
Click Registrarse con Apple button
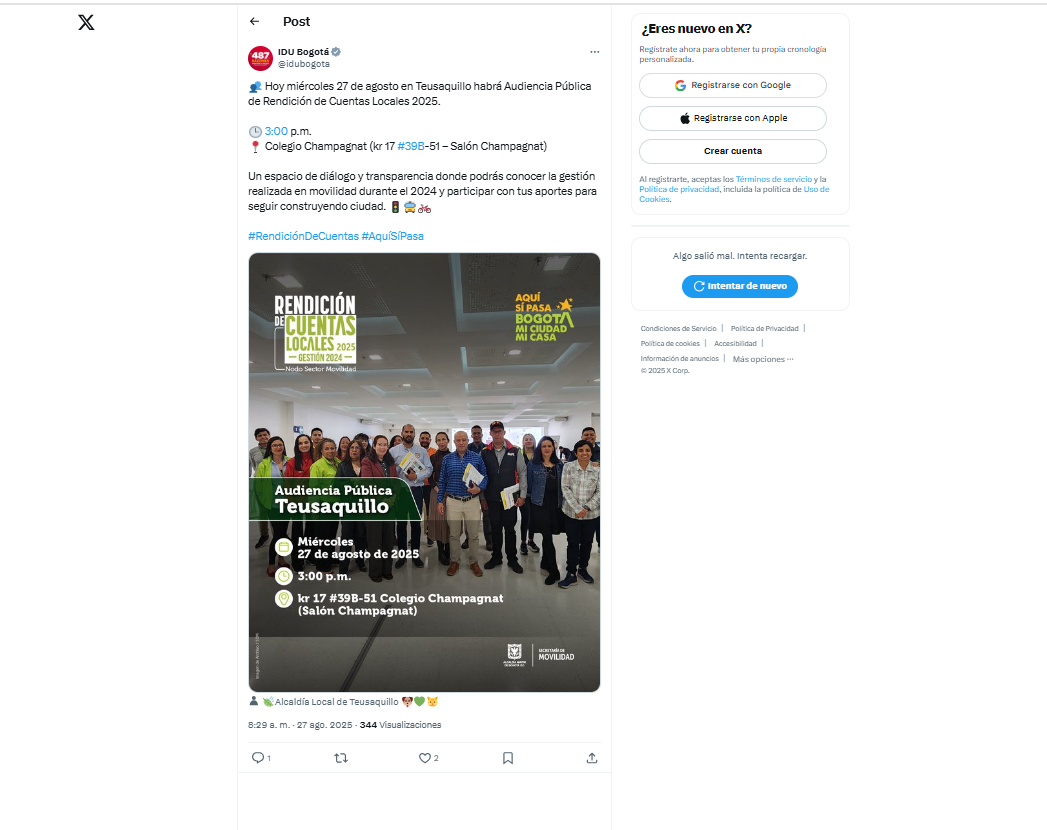click(x=732, y=118)
